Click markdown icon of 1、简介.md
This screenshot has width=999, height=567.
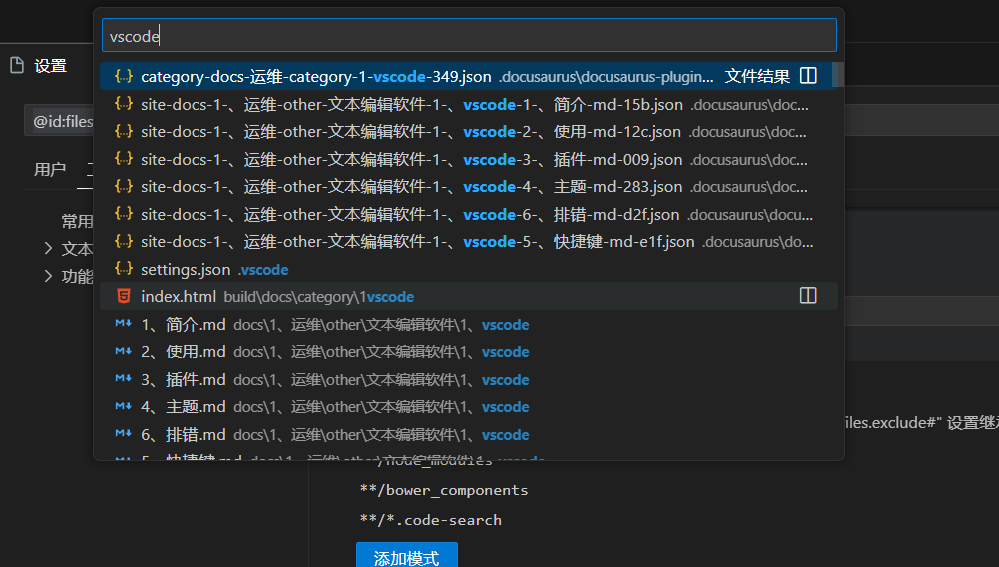[124, 324]
